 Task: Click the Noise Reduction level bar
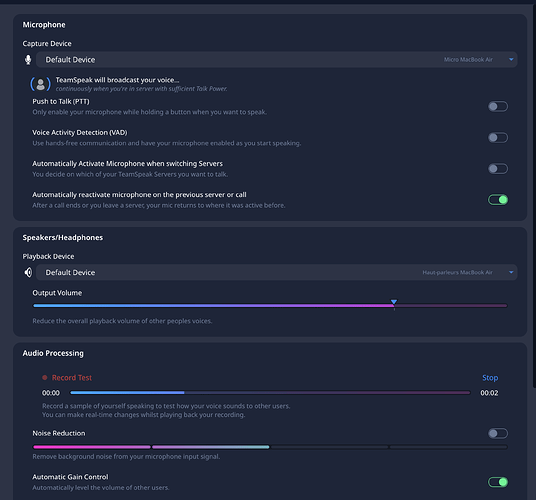point(270,447)
